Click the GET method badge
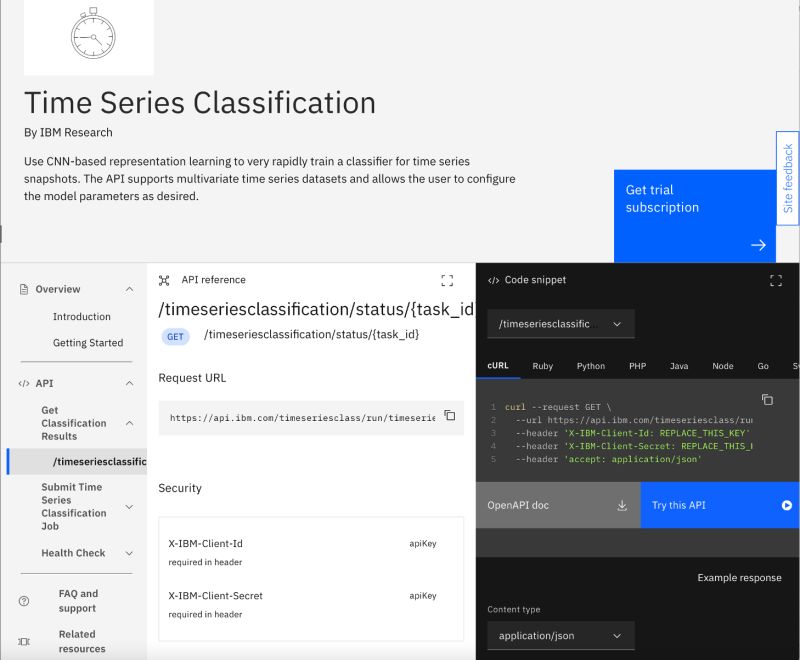This screenshot has height=660, width=800. point(175,337)
